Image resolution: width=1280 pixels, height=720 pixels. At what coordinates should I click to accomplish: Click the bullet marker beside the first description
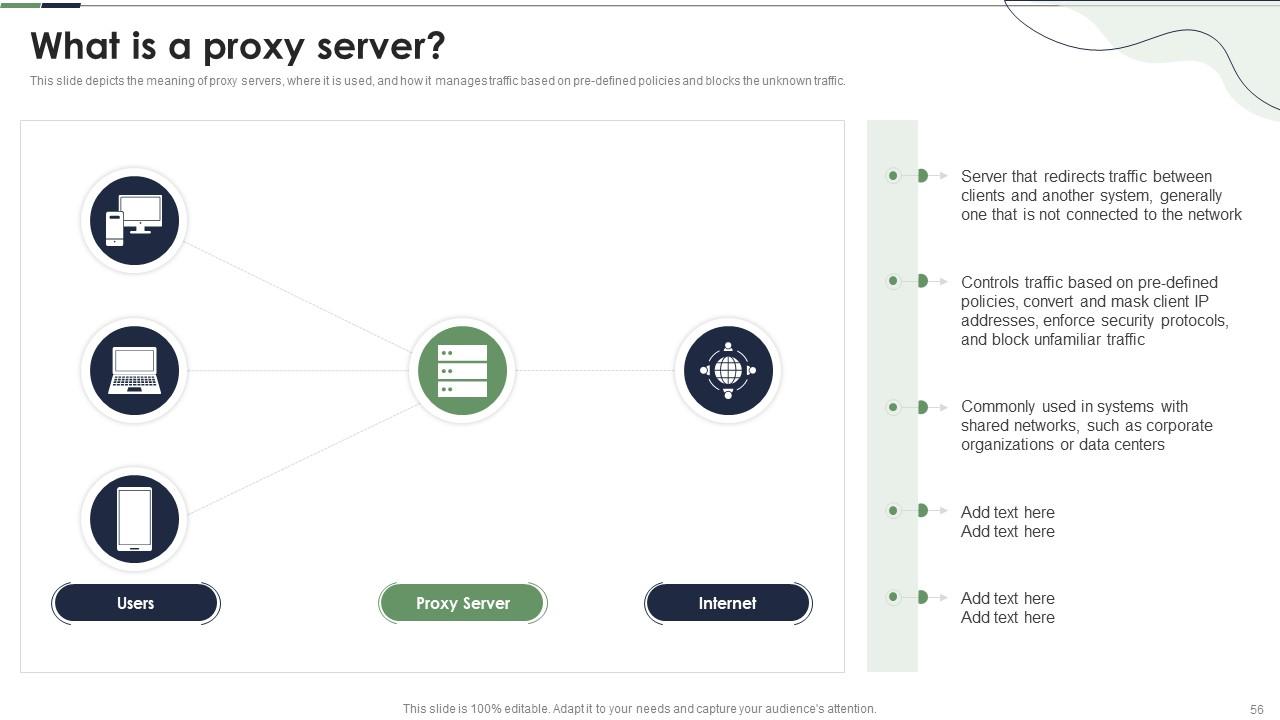pos(893,175)
